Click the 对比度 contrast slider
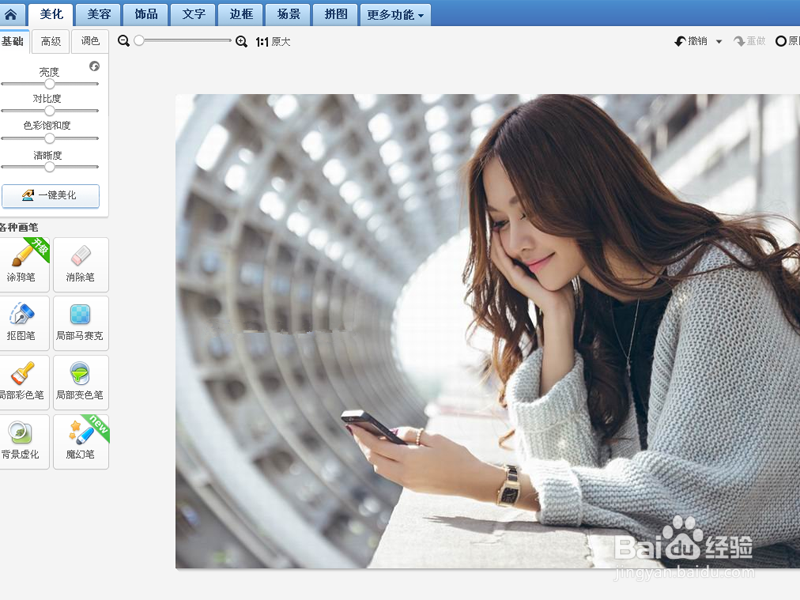Viewport: 800px width, 600px height. [49, 110]
